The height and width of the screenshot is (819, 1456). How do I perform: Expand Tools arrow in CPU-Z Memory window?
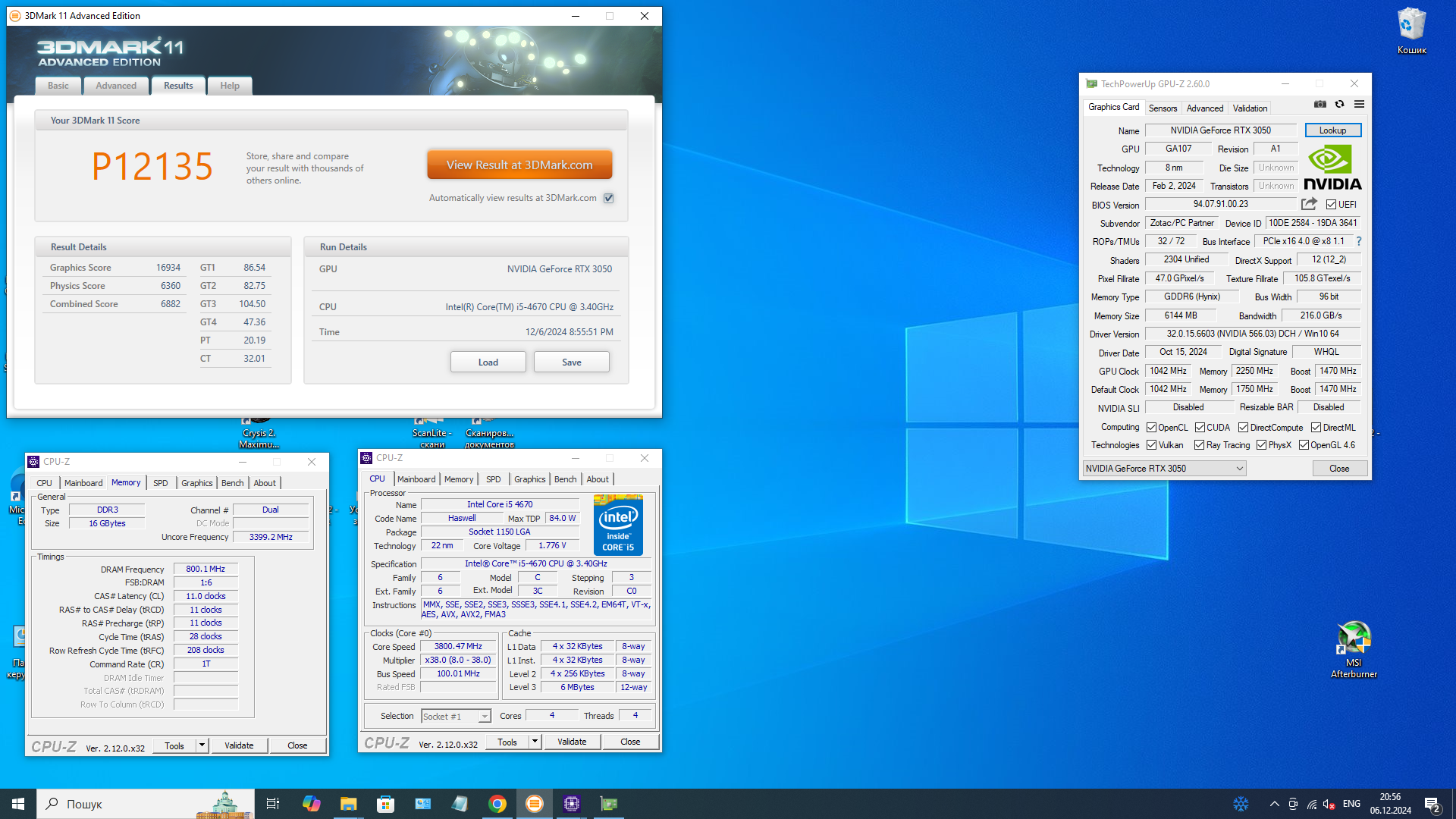(202, 745)
